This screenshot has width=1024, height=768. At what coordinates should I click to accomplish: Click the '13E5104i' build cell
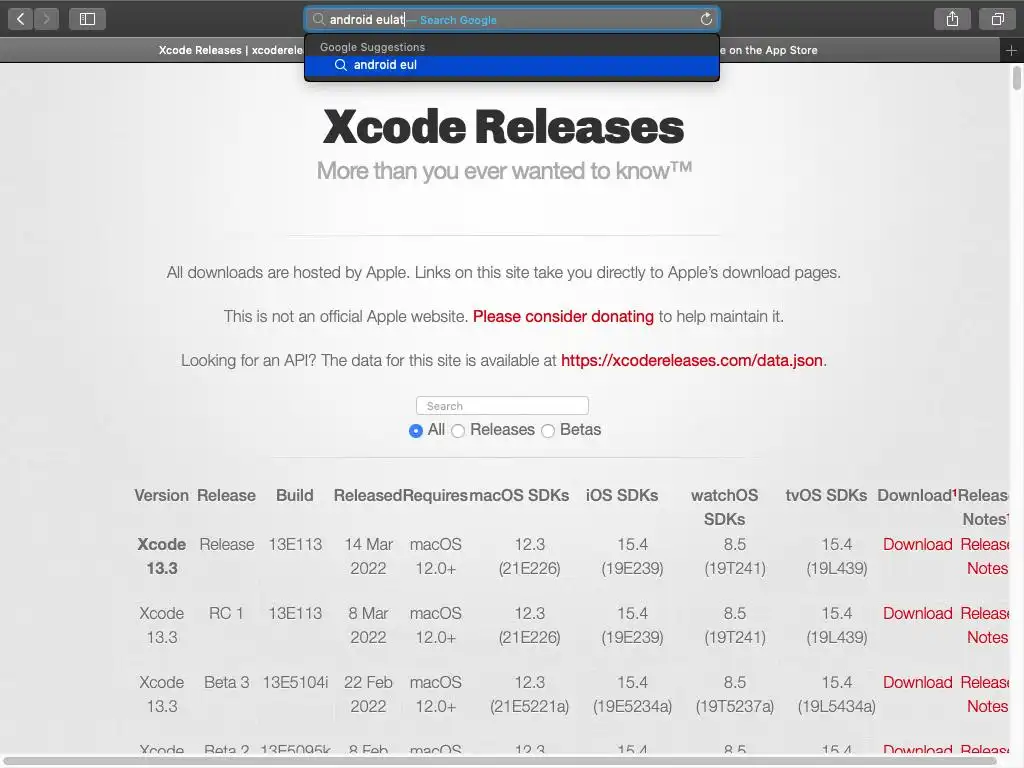(x=295, y=682)
